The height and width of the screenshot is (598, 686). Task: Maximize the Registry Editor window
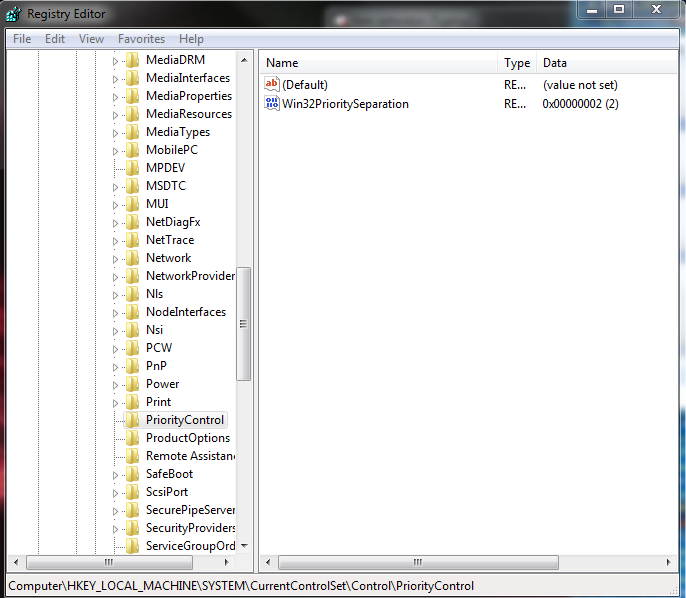619,9
